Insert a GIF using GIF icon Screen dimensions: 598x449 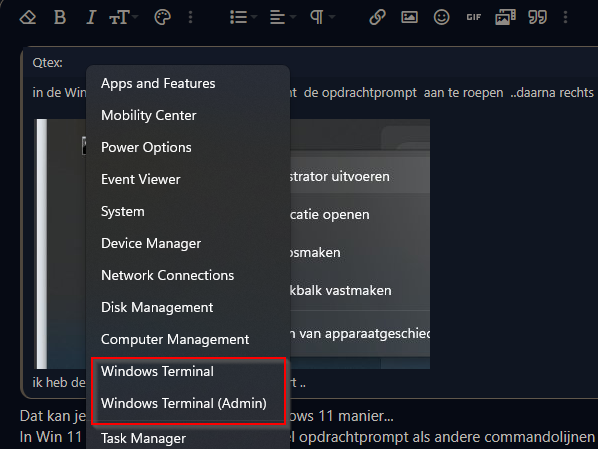(x=474, y=18)
